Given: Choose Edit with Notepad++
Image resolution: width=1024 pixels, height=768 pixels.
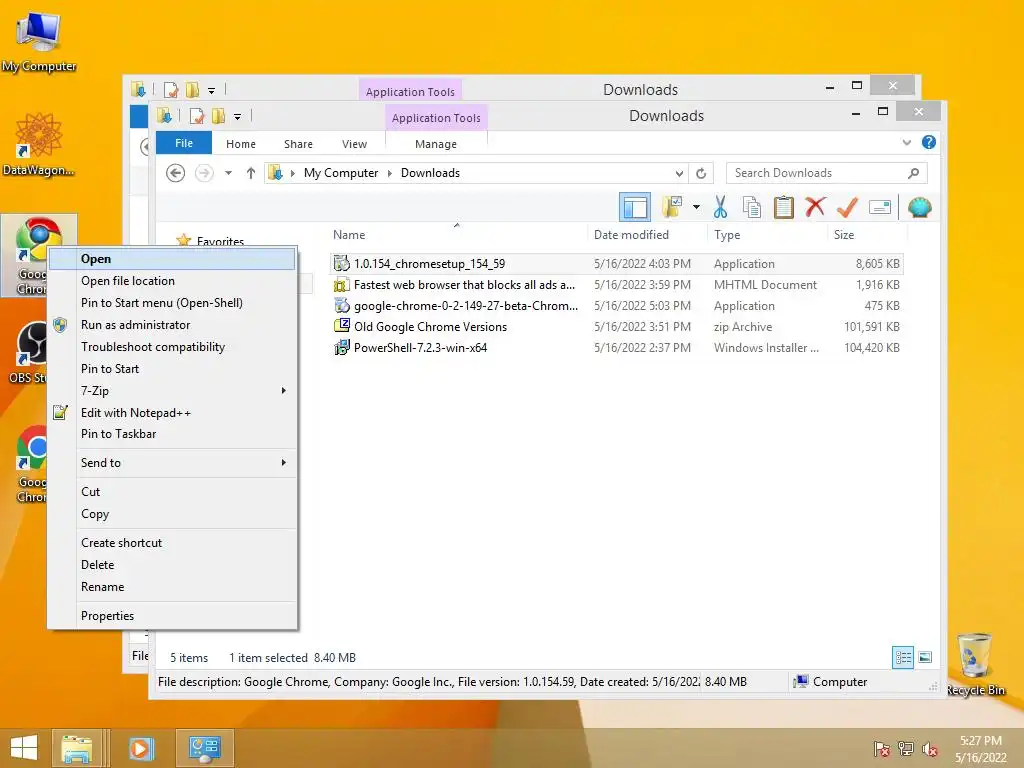Looking at the screenshot, I should point(172,413).
